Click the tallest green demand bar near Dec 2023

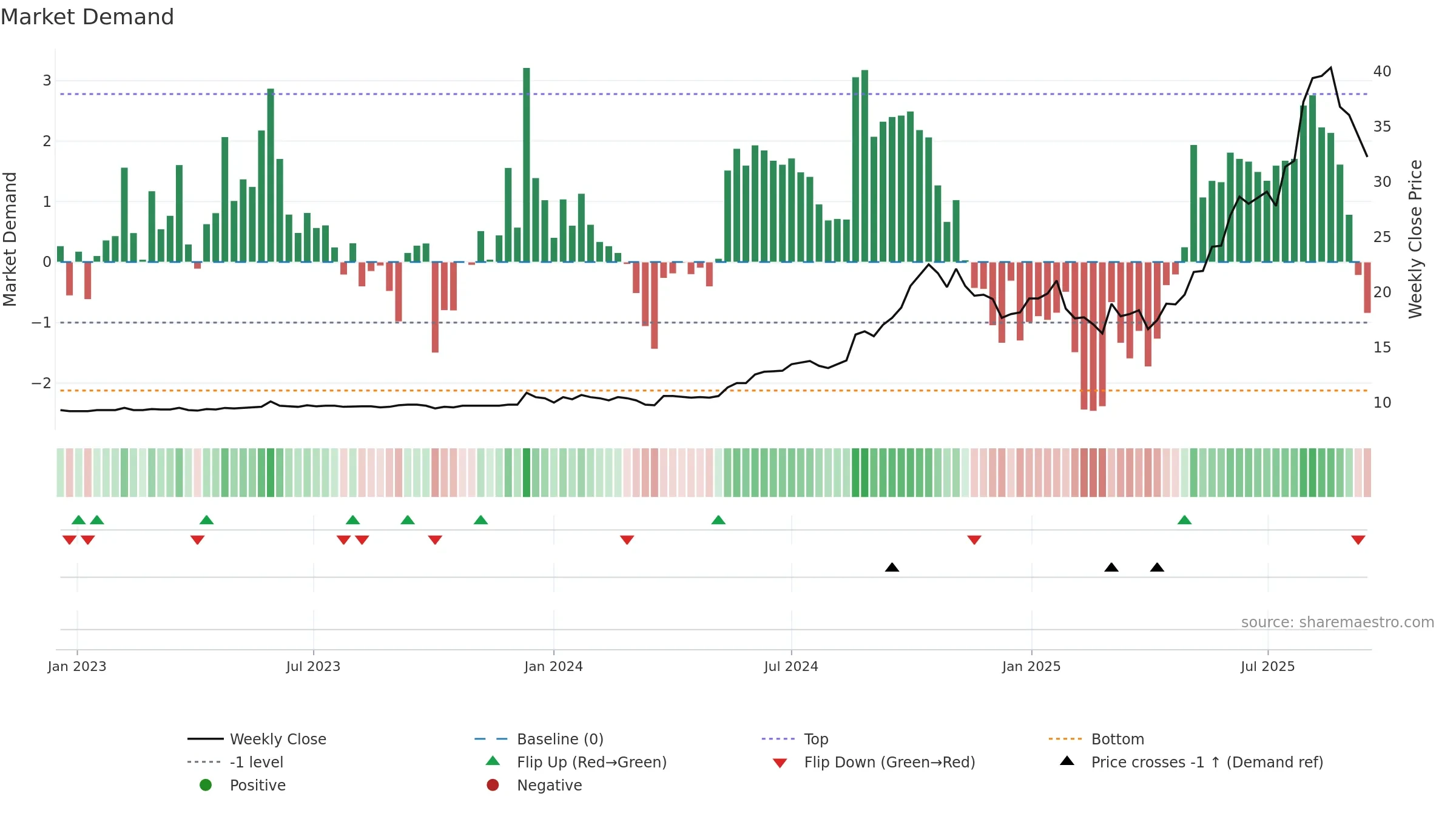point(527,165)
